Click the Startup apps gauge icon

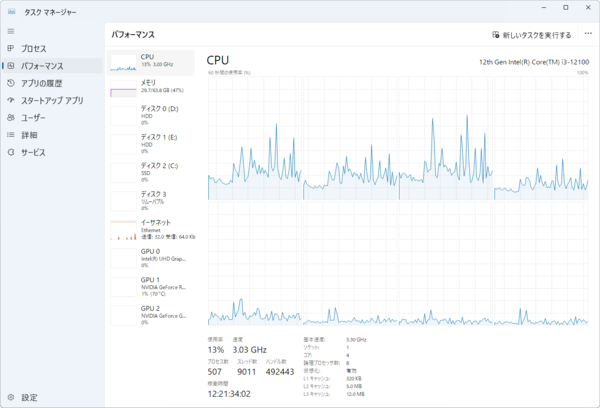pos(11,100)
